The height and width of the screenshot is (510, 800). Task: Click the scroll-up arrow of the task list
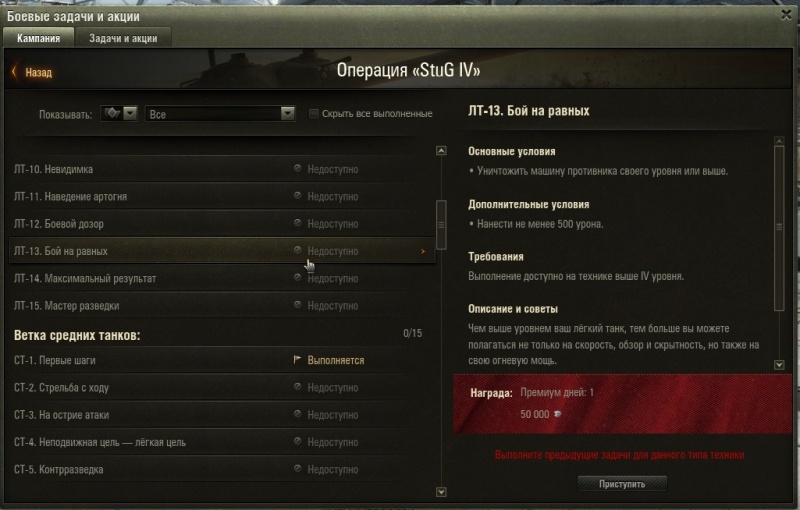[x=441, y=150]
